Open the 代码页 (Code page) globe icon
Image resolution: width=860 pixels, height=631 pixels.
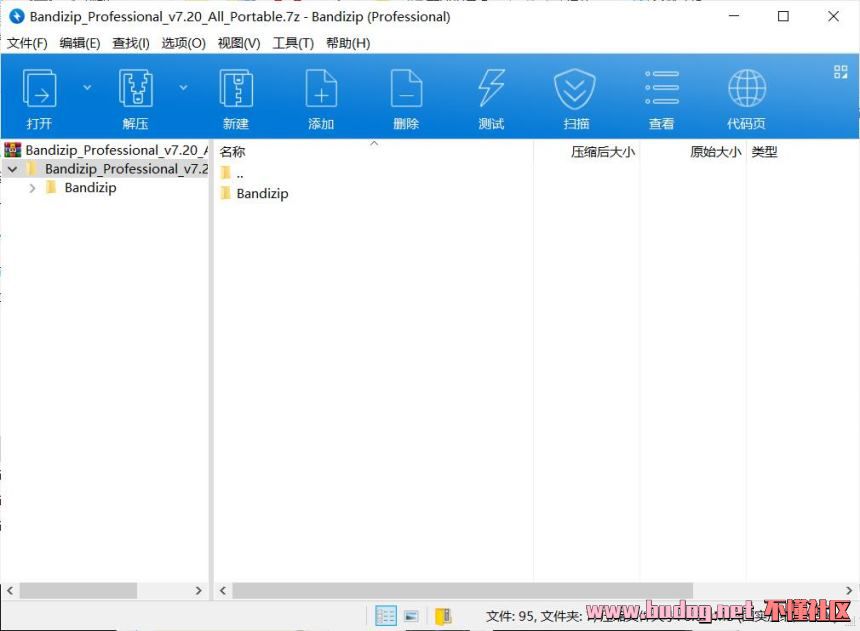746,98
